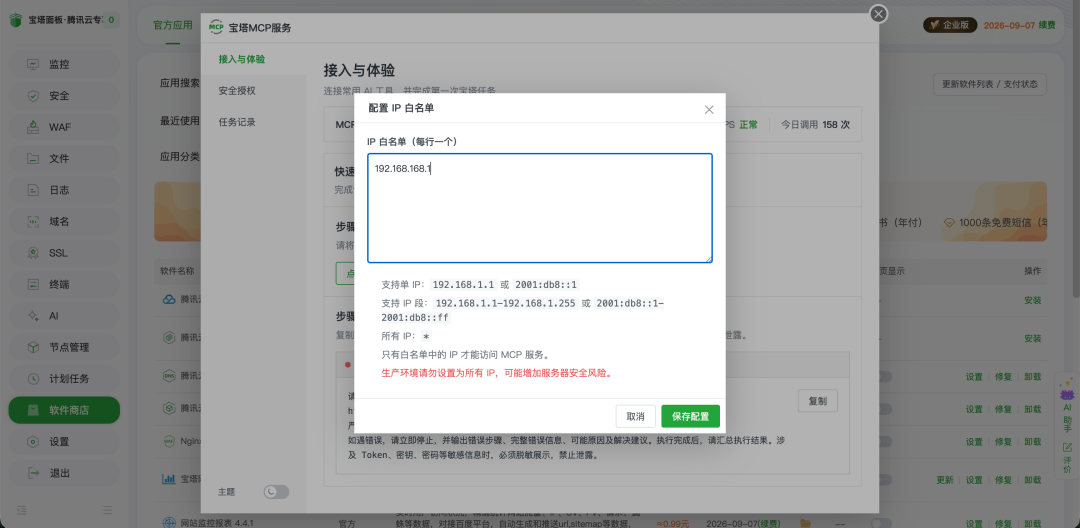1080x528 pixels.
Task: Switch to the 官方应用 tab
Action: tap(173, 25)
